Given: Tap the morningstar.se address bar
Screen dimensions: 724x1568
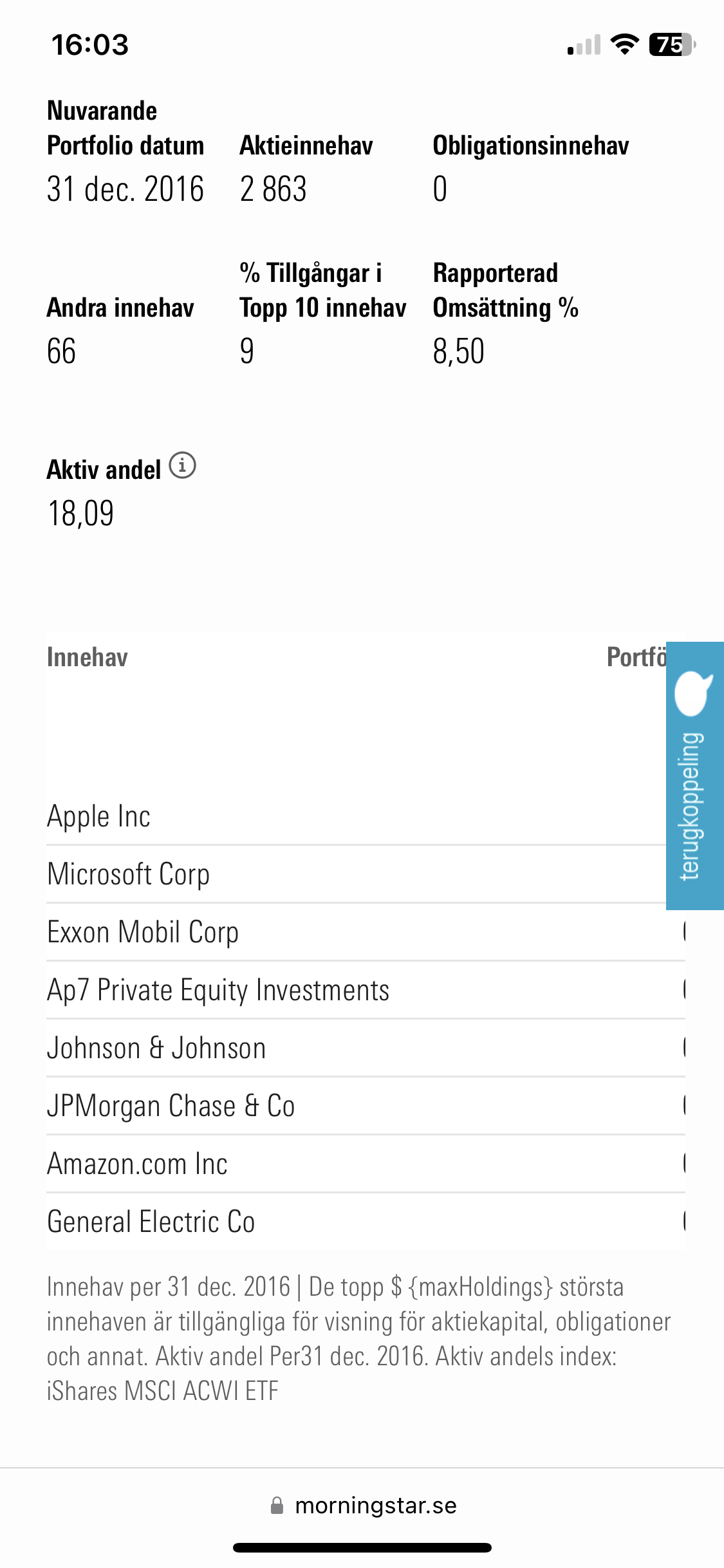Looking at the screenshot, I should pyautogui.click(x=375, y=1506).
